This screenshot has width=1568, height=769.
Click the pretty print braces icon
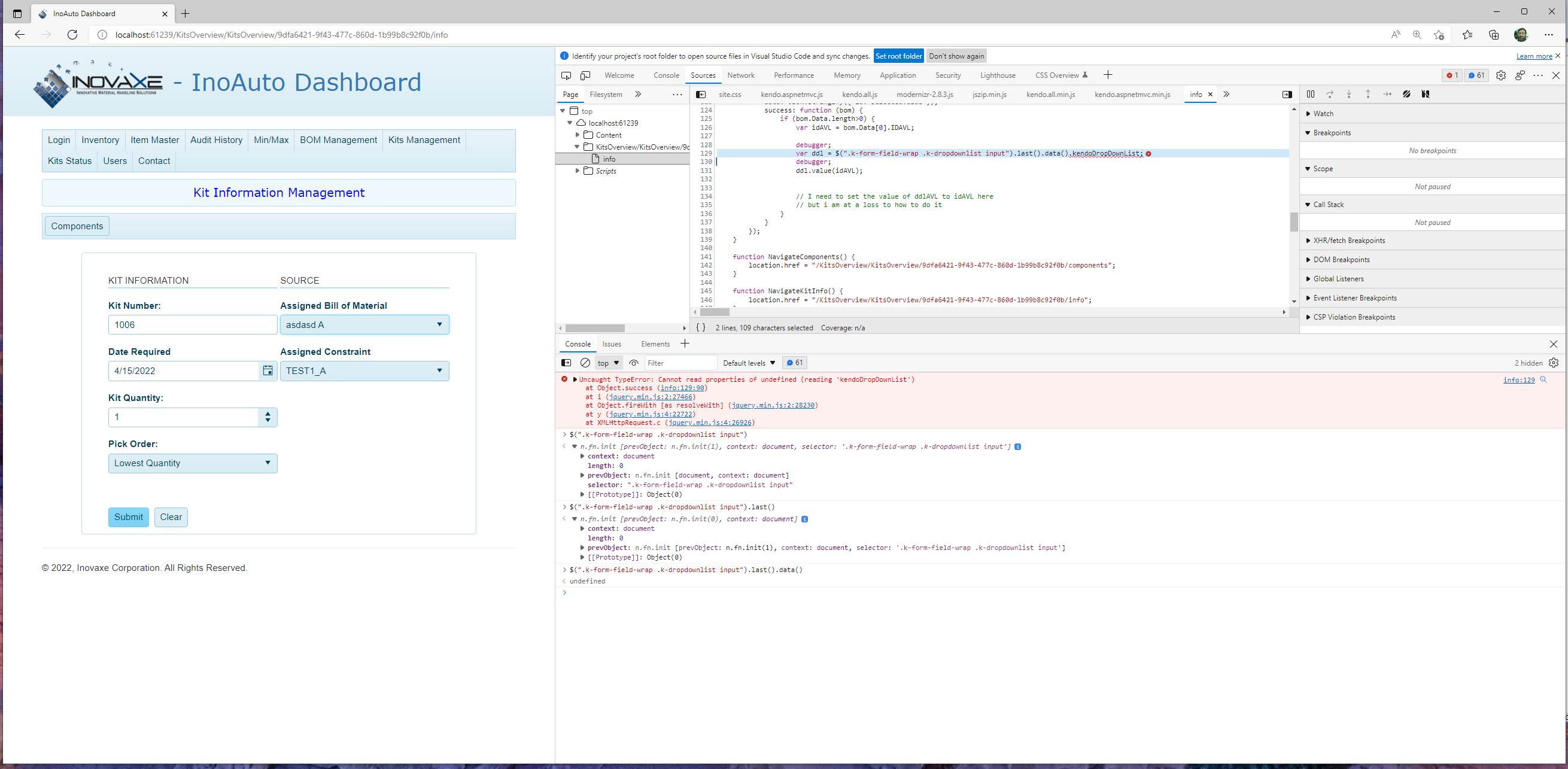701,327
